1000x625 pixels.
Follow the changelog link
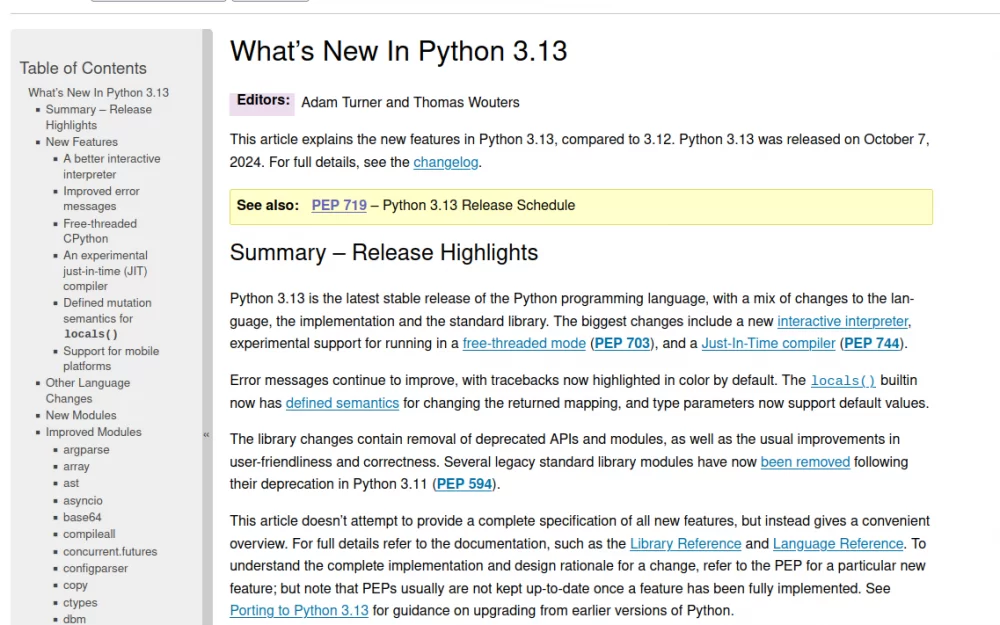[x=445, y=162]
